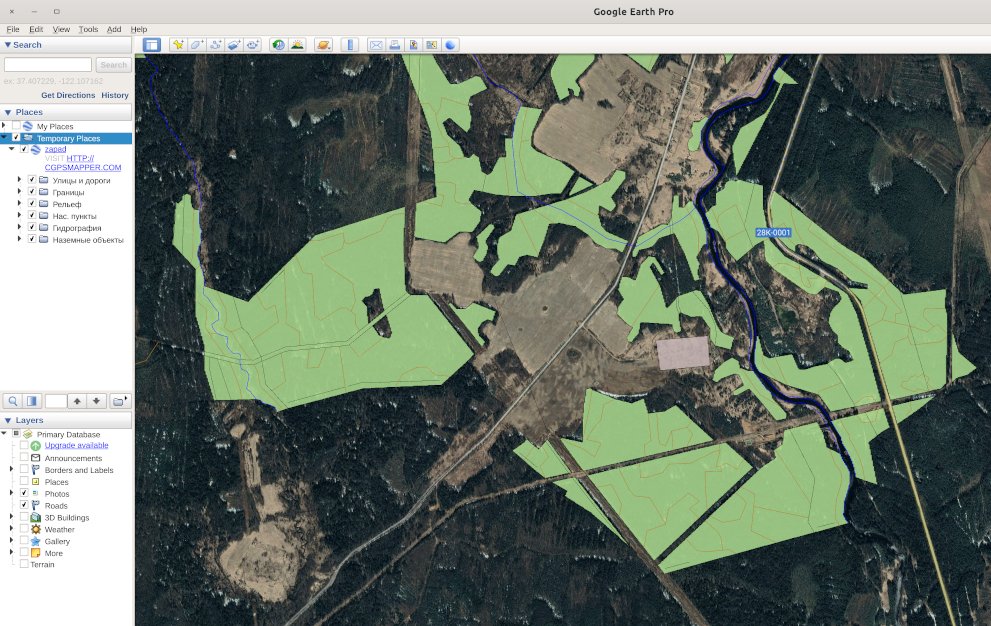Open the planet switcher icon
991x626 pixels.
point(323,45)
